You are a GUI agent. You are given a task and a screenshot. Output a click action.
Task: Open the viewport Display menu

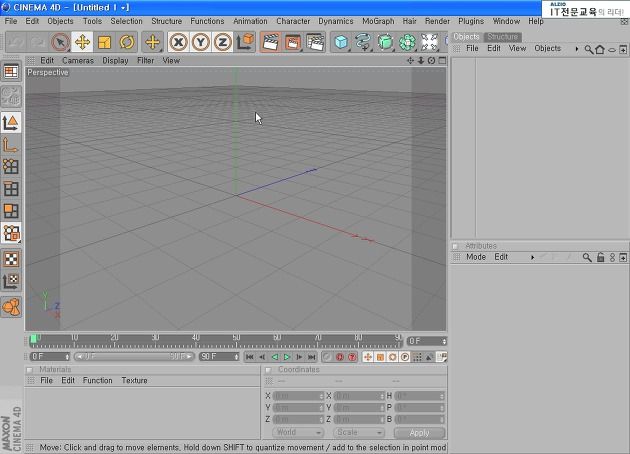click(x=115, y=61)
